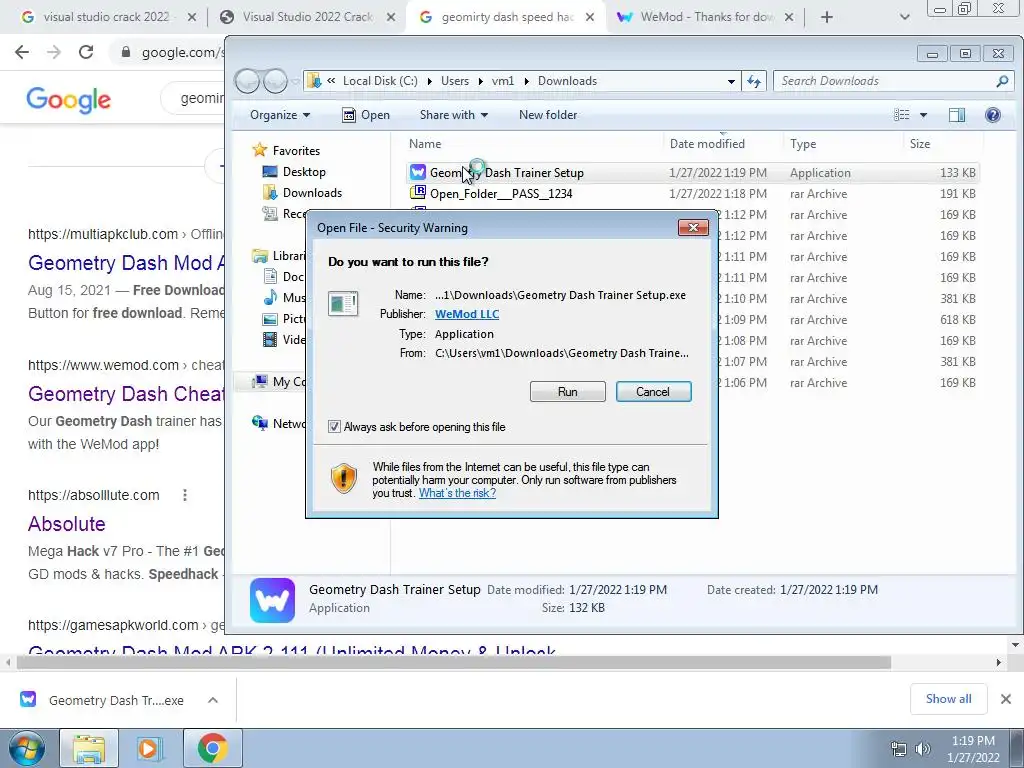This screenshot has height=768, width=1024.
Task: Click the refresh address bar button
Action: (x=754, y=81)
